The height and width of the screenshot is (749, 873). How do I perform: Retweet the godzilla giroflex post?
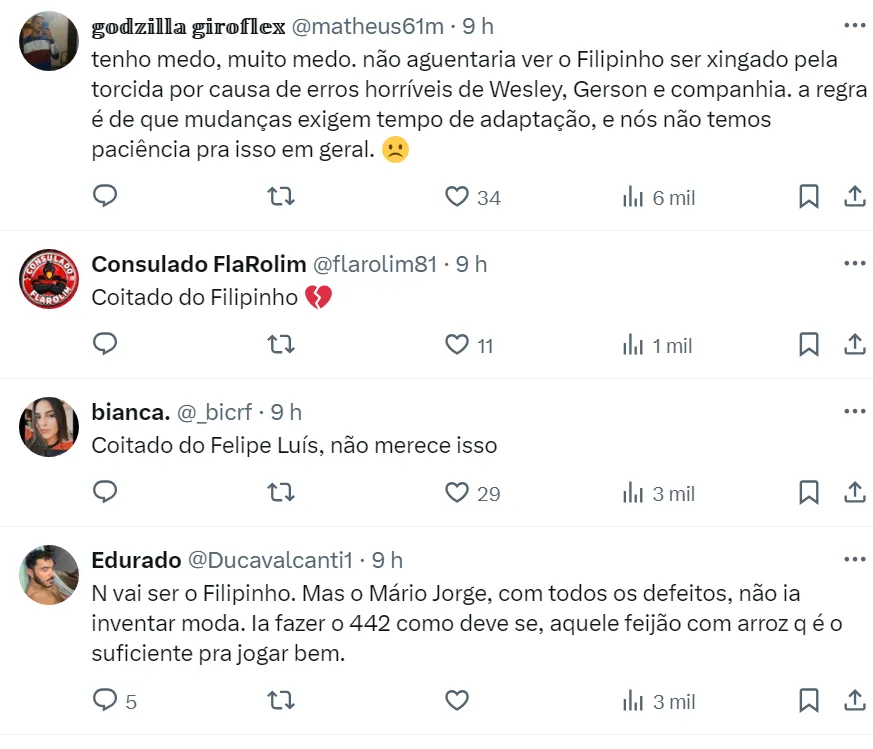tap(282, 197)
